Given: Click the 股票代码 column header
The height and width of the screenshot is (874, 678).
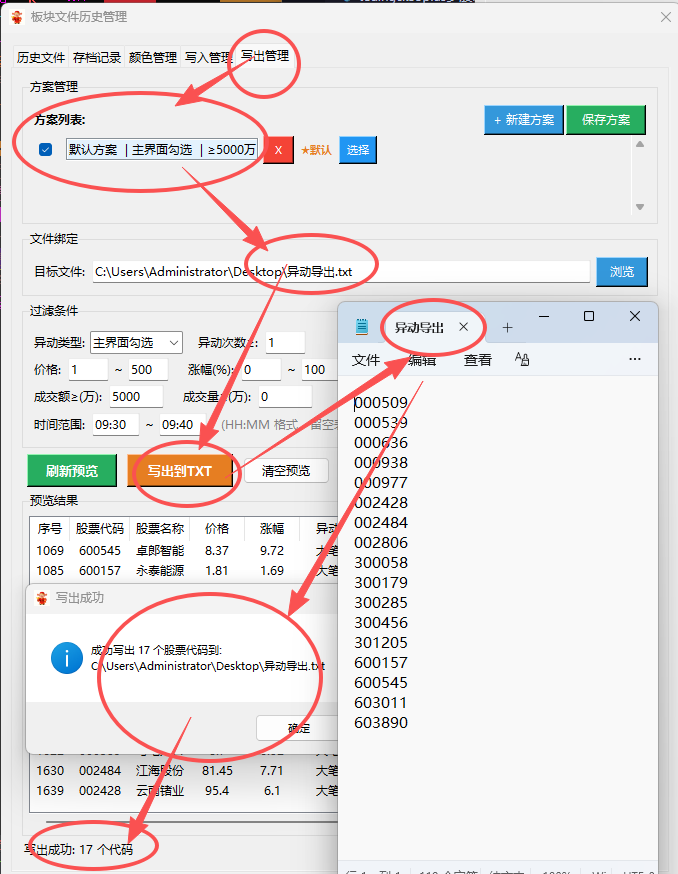Looking at the screenshot, I should [x=99, y=528].
